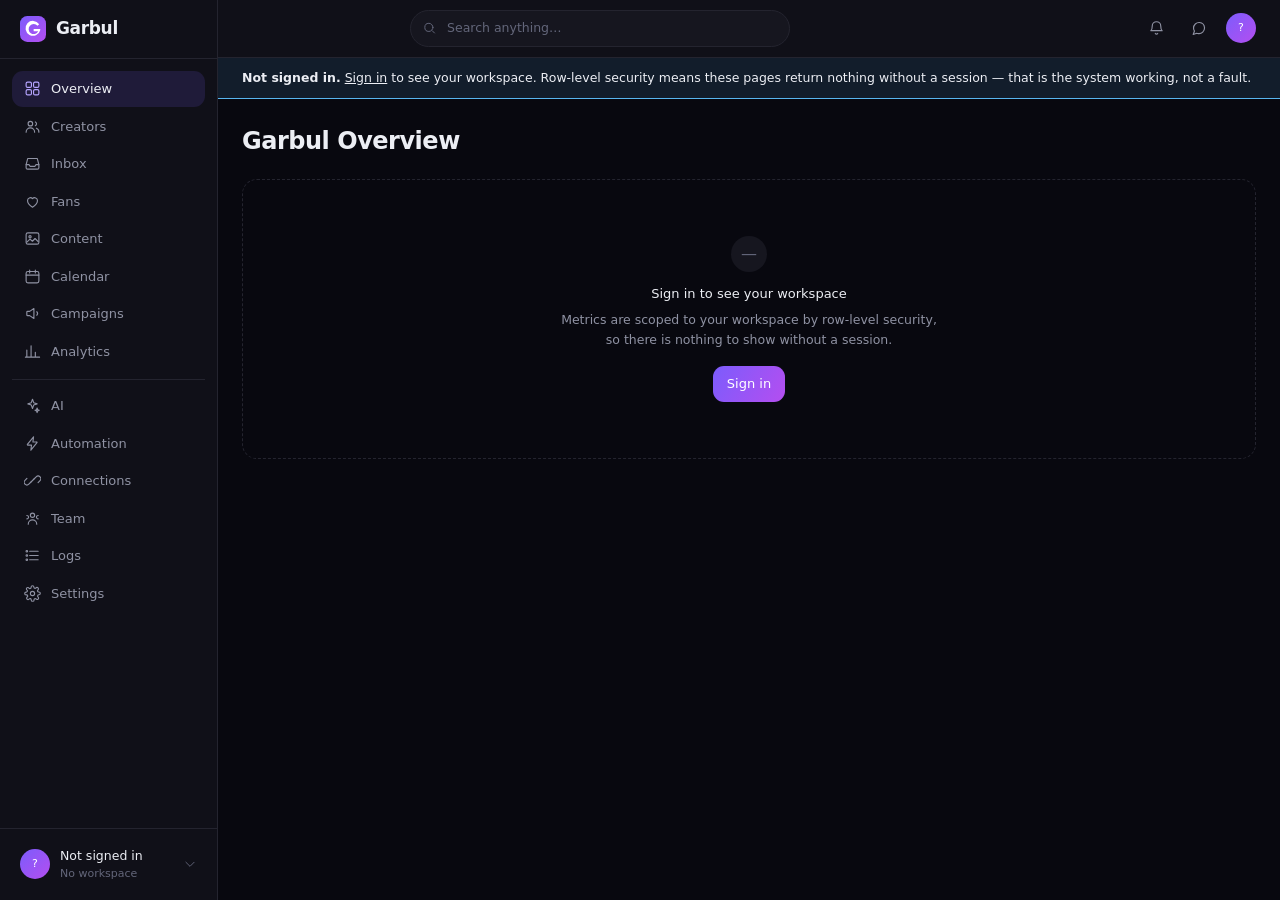This screenshot has height=900, width=1280.
Task: Click the Automation lightning icon
Action: click(x=32, y=444)
